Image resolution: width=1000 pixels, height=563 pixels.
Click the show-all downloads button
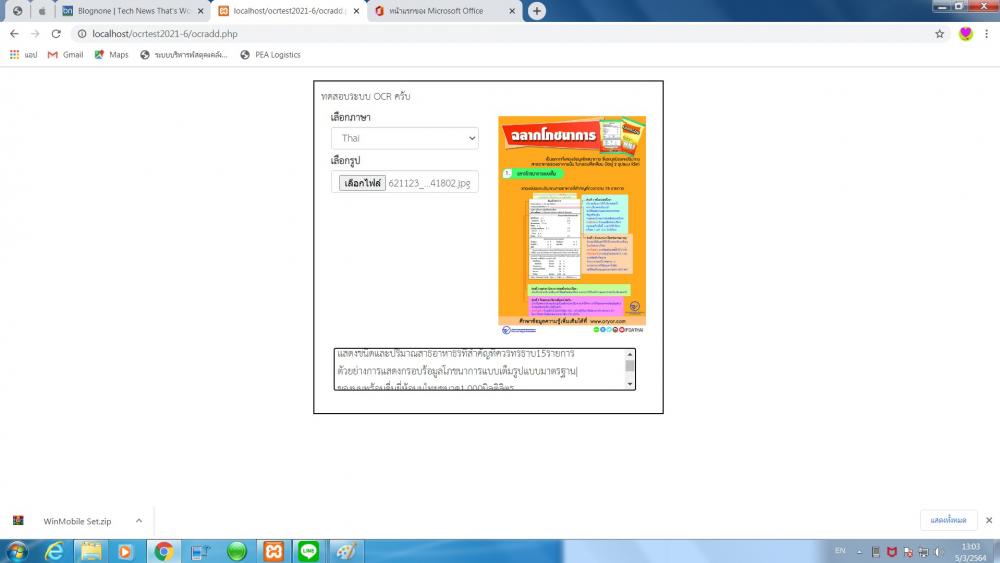click(x=948, y=520)
